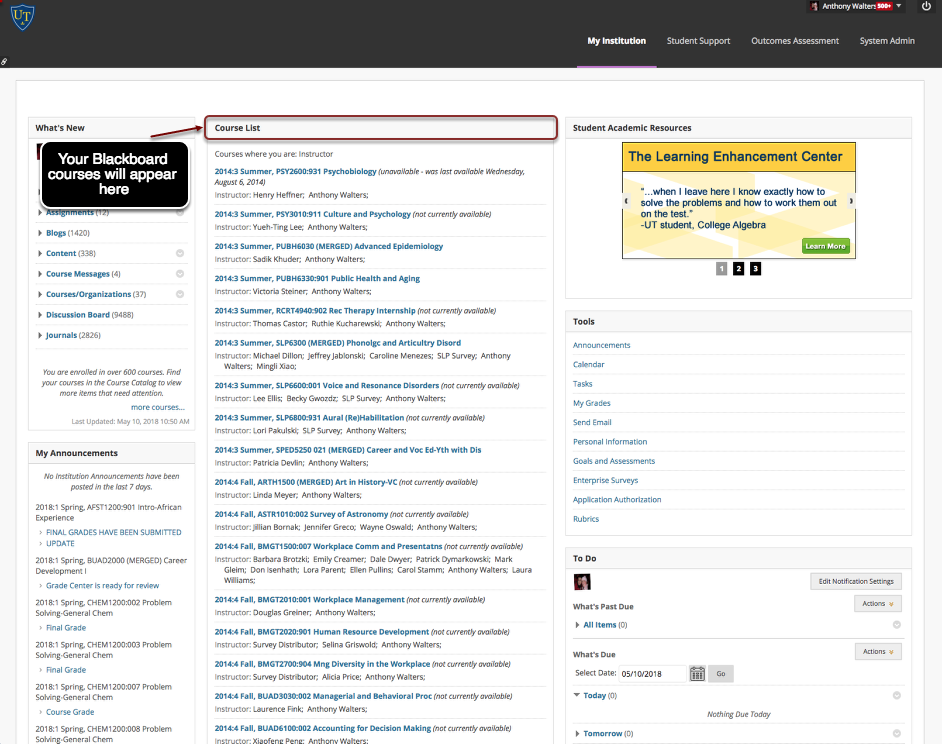Open Goals and Assessments link
Screen dimensions: 942x744
tap(613, 461)
